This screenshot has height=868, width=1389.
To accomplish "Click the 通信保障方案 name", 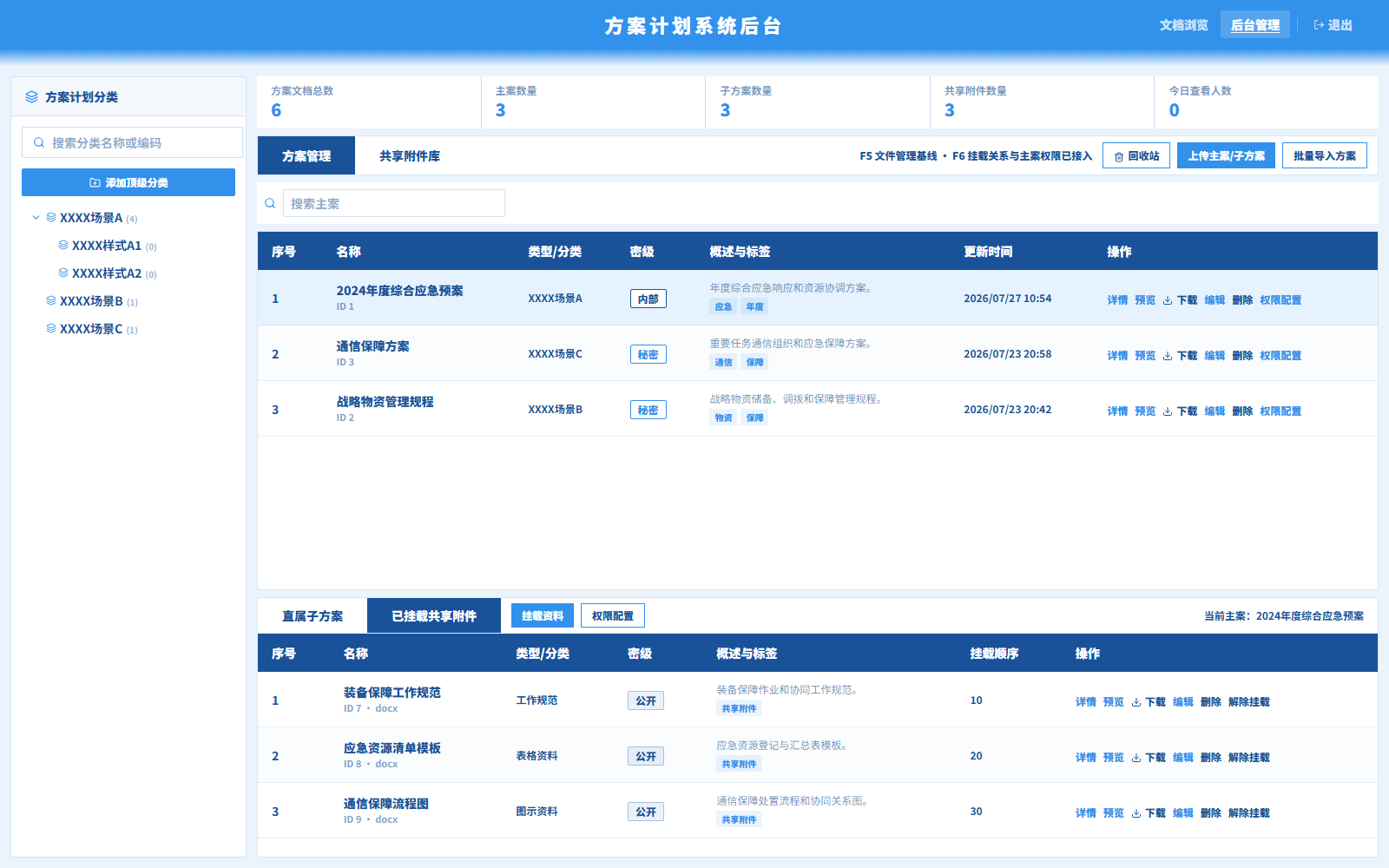I will (372, 346).
